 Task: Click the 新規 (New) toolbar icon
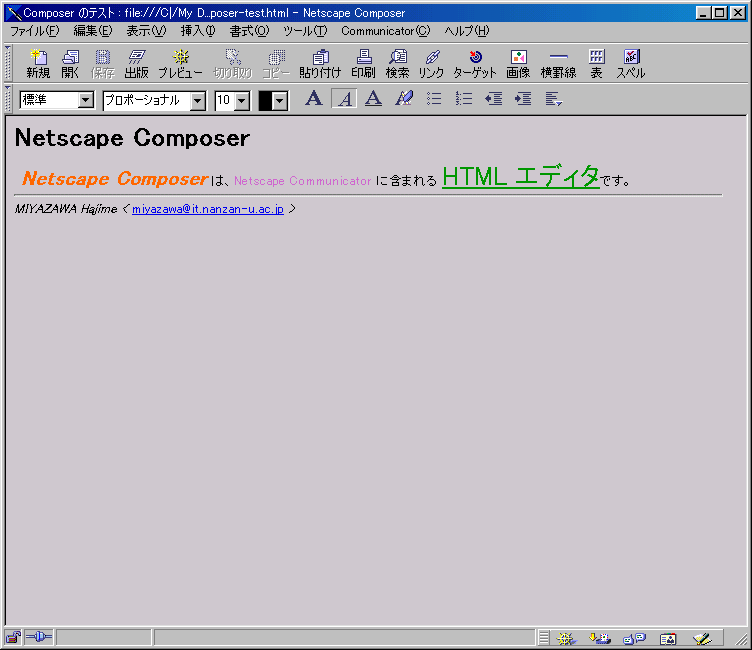point(38,63)
